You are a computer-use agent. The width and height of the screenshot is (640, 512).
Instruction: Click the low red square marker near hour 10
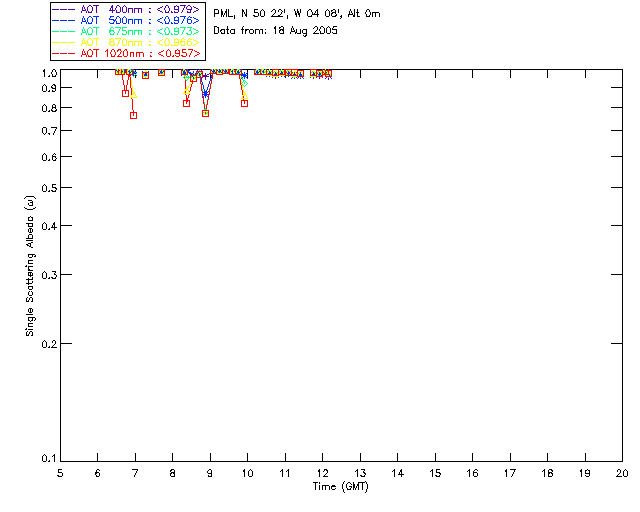point(244,103)
